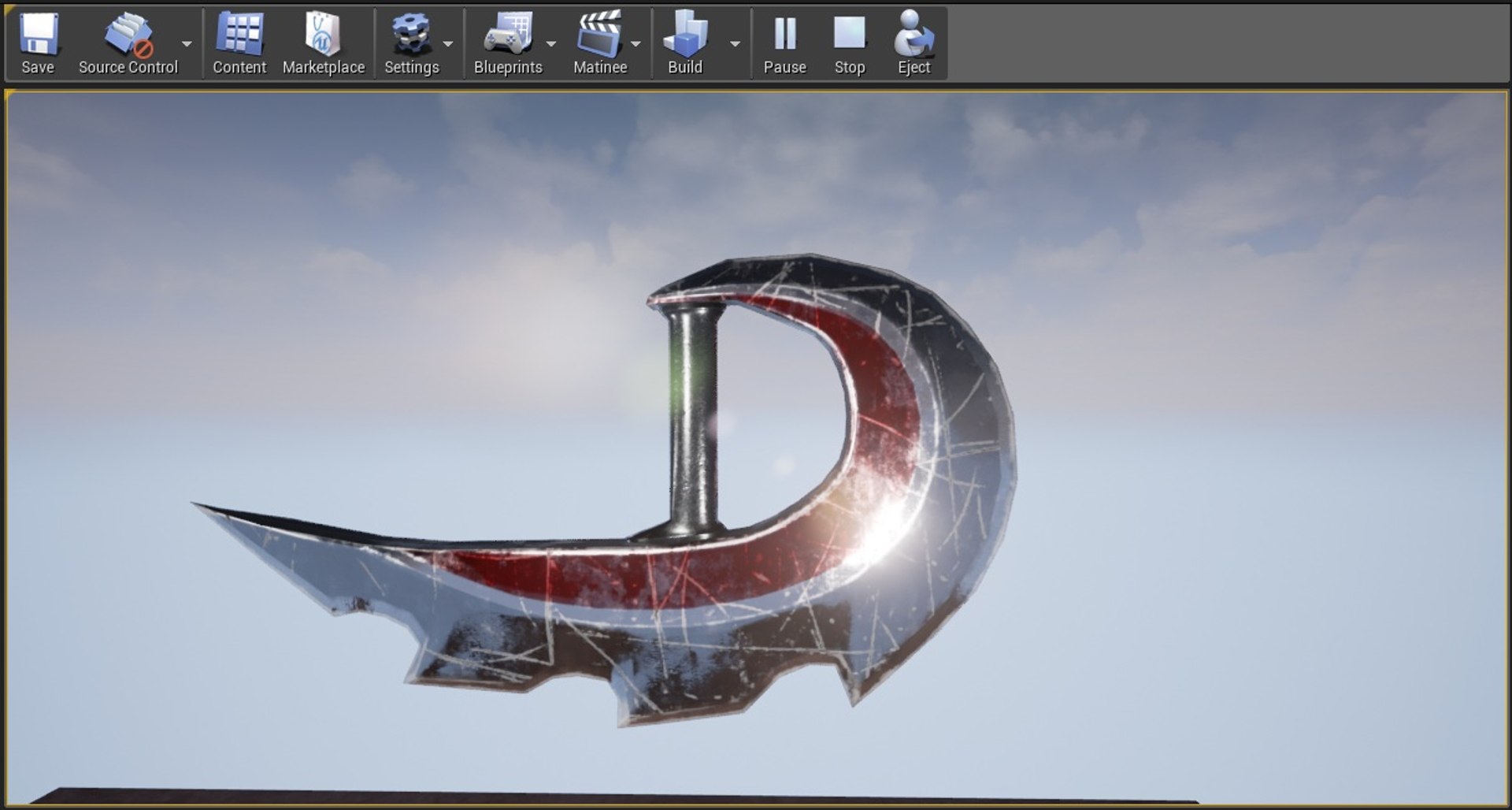Expand the Settings dropdown arrow
The image size is (1512, 810).
448,44
